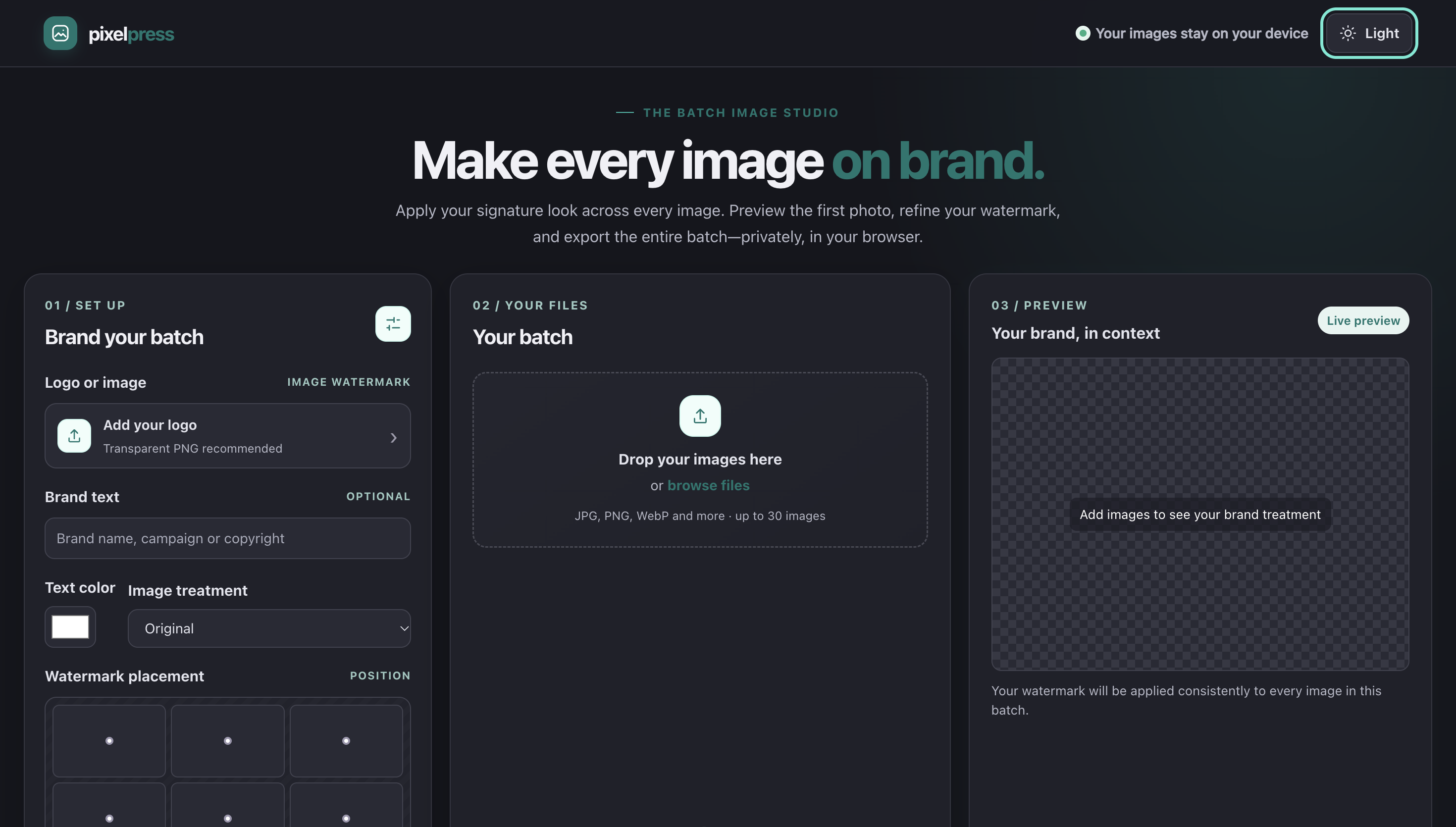
Task: Select top-left watermark placement cell
Action: pos(109,741)
